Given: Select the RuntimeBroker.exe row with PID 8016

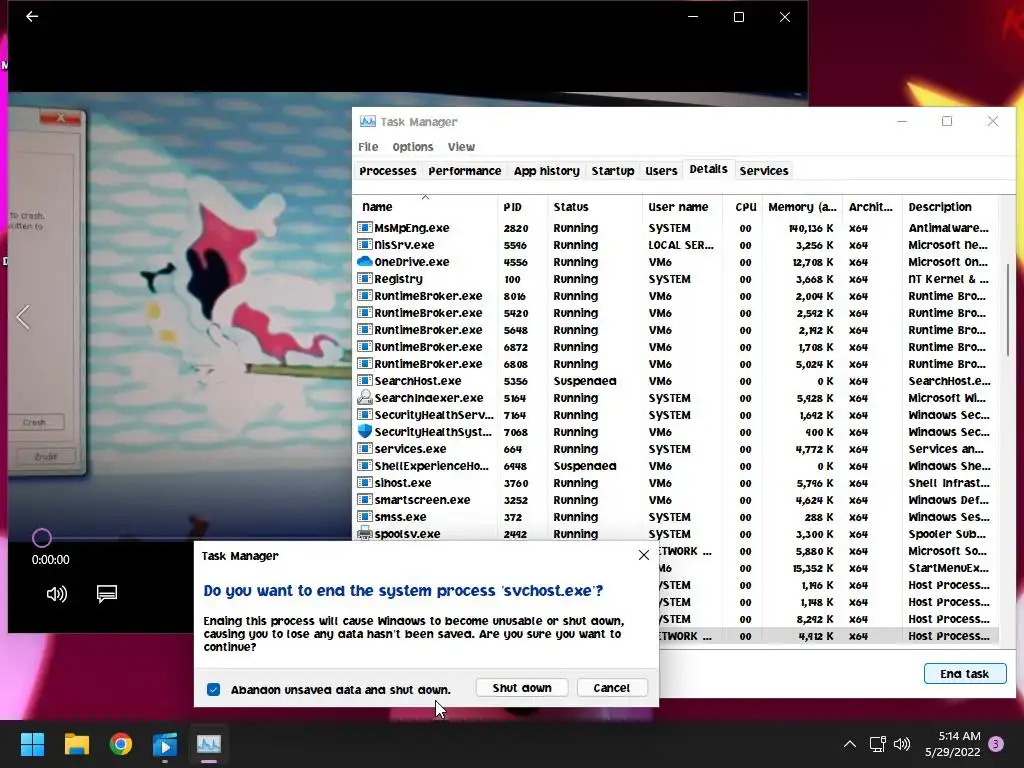Looking at the screenshot, I should click(x=675, y=296).
